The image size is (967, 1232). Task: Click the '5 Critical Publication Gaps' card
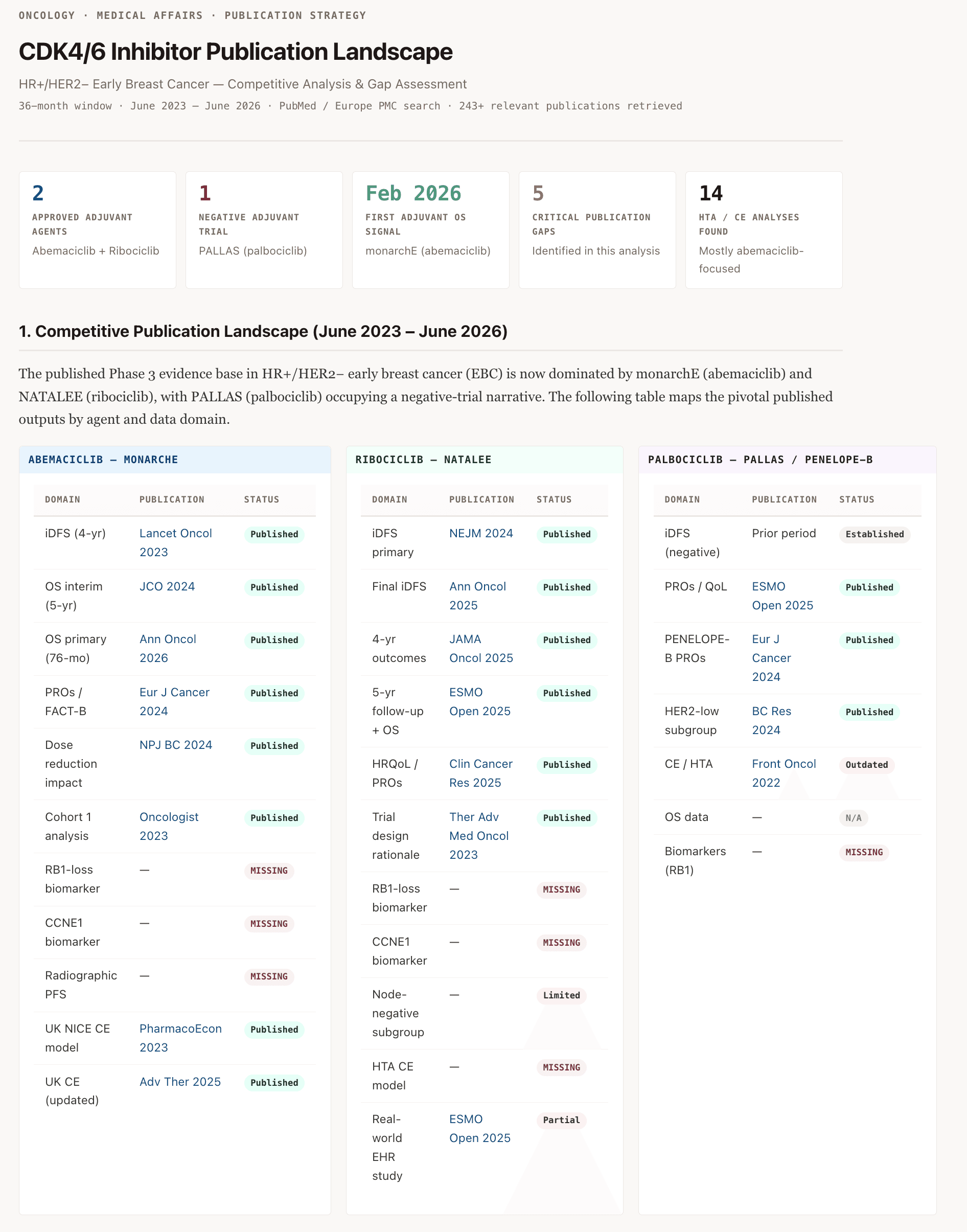tap(597, 230)
